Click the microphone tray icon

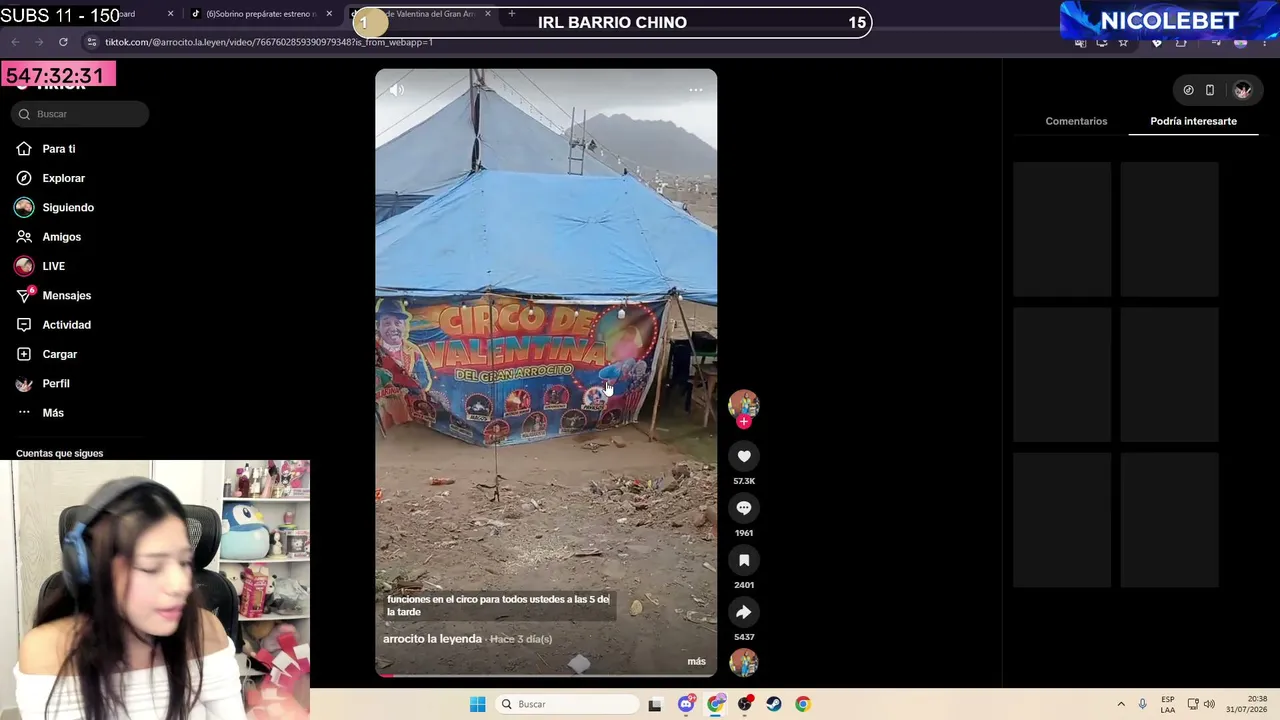1143,704
